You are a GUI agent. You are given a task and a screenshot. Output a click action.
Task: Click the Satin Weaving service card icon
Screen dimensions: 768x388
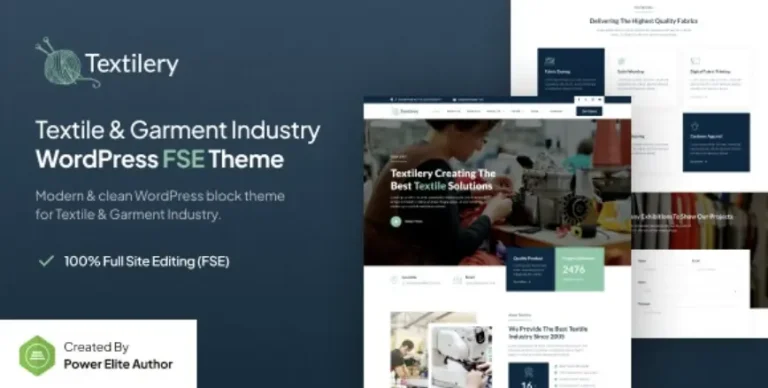point(622,61)
